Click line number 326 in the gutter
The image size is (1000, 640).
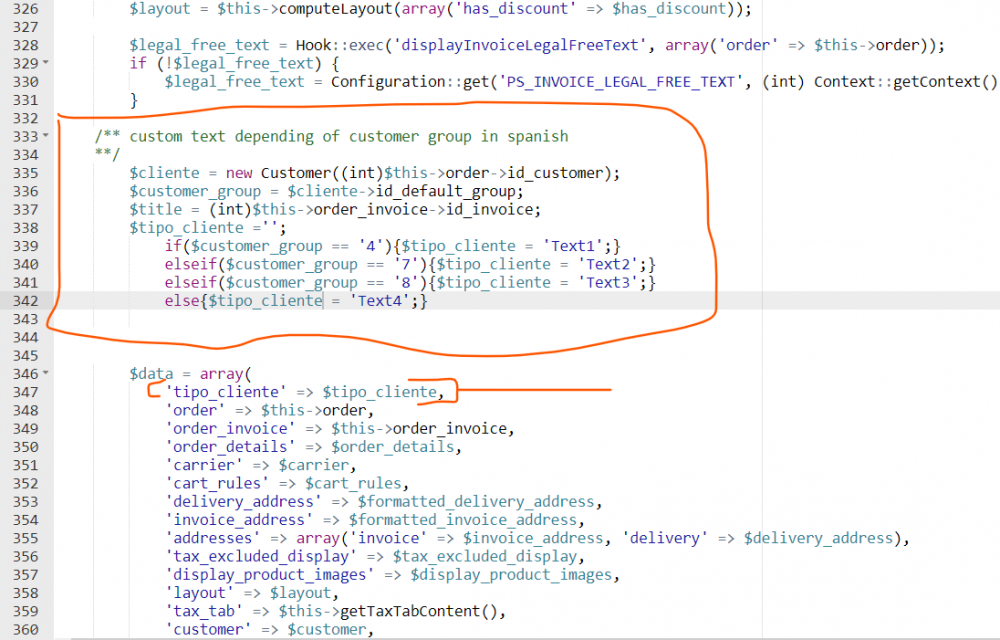pyautogui.click(x=25, y=8)
